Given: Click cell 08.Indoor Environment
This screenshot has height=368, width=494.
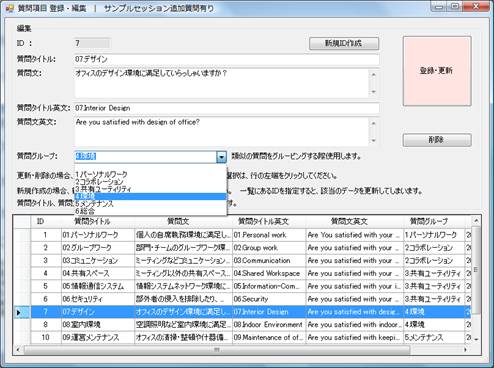Looking at the screenshot, I should pyautogui.click(x=269, y=325).
